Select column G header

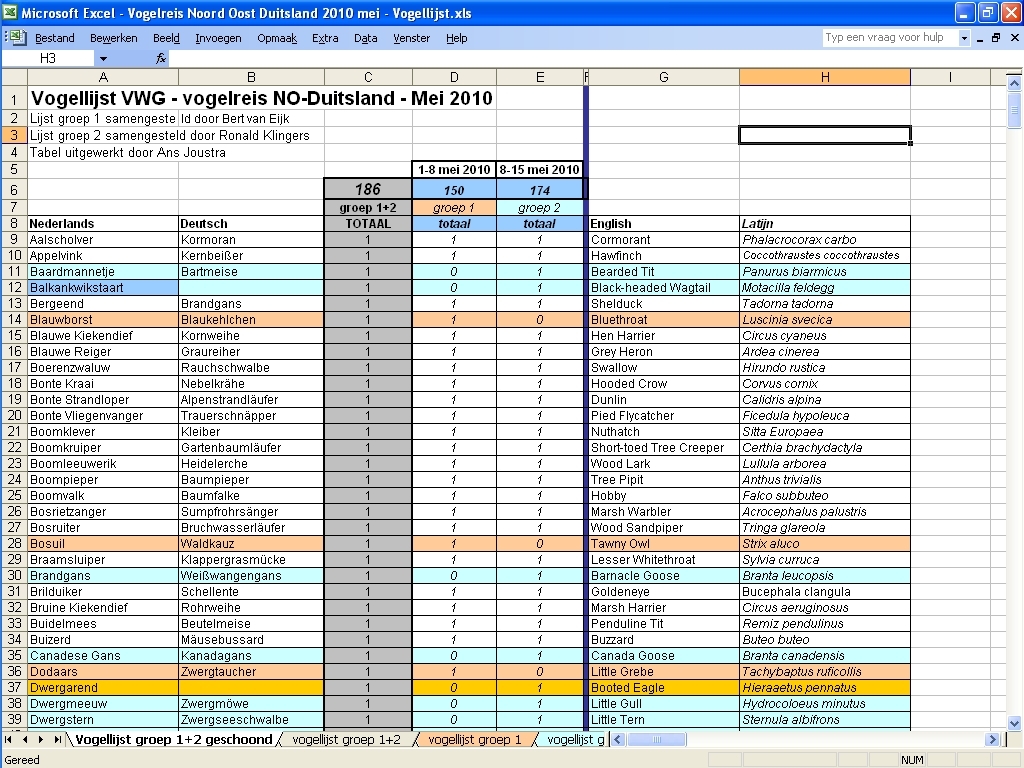coord(664,77)
